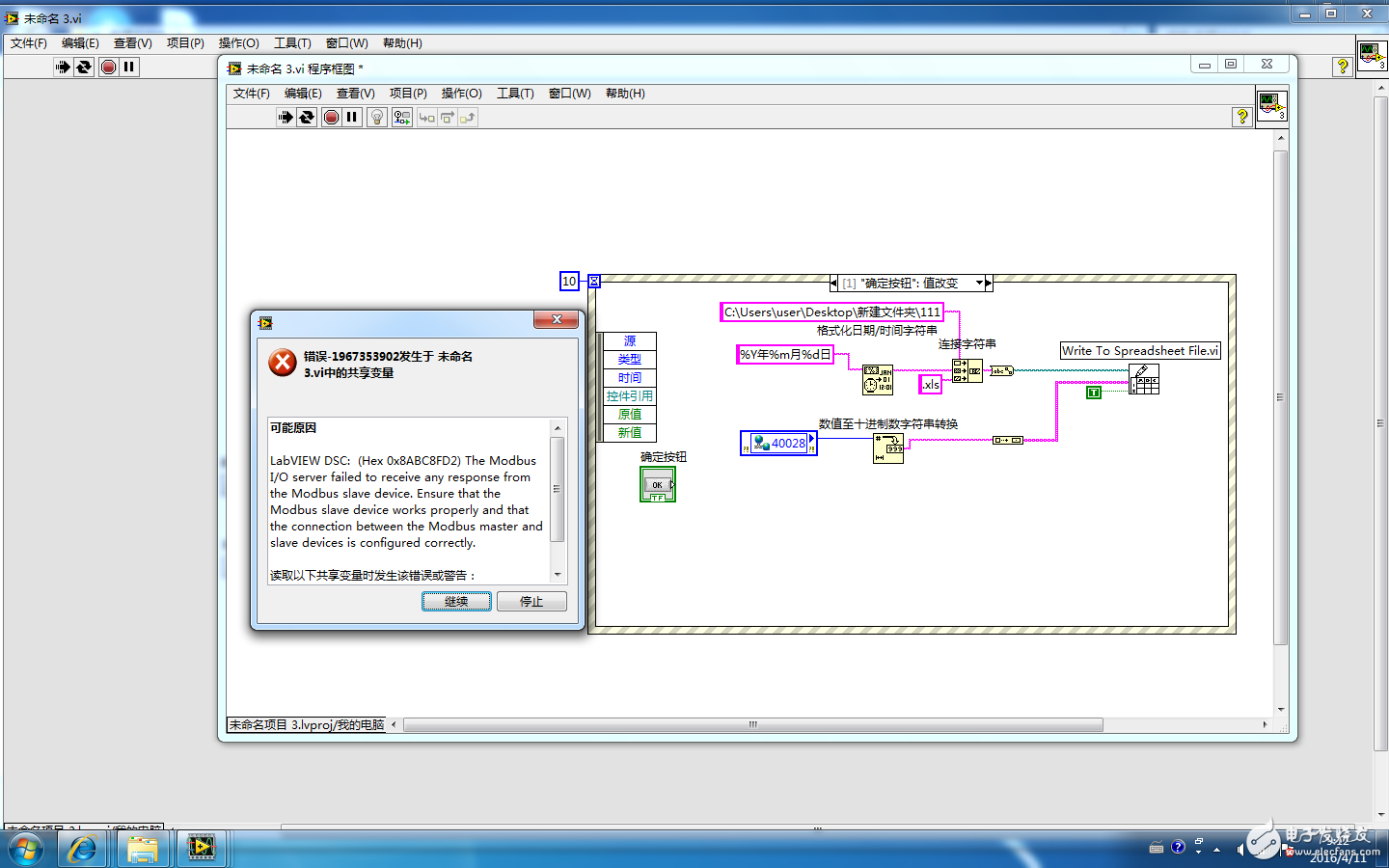
Task: Open Context Help in front panel window
Action: coord(1343,67)
